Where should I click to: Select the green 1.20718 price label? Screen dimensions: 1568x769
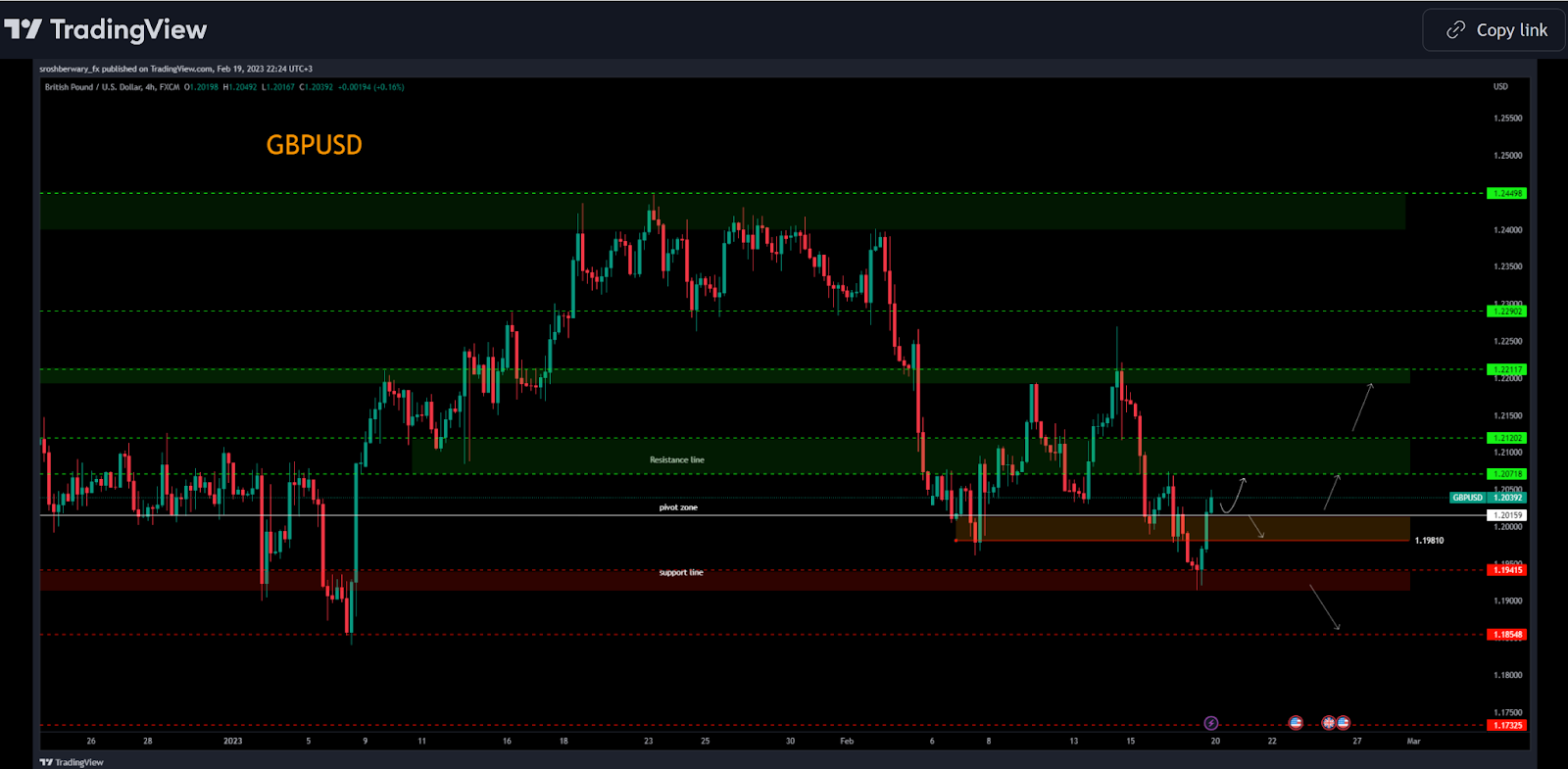point(1506,474)
